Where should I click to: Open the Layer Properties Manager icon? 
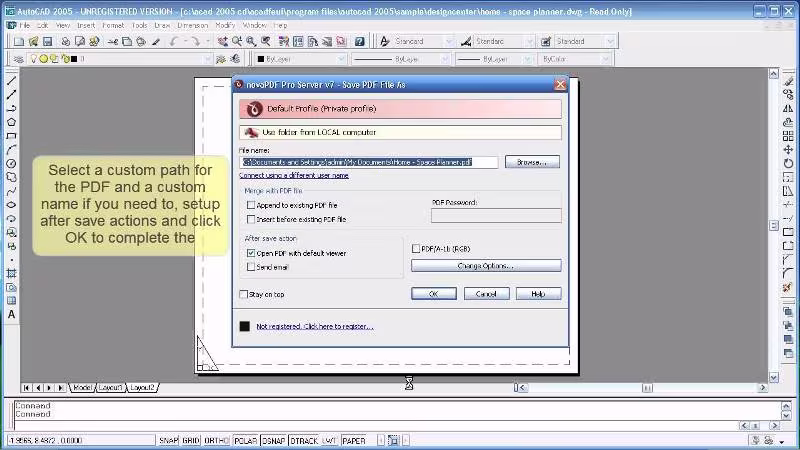tap(18, 59)
